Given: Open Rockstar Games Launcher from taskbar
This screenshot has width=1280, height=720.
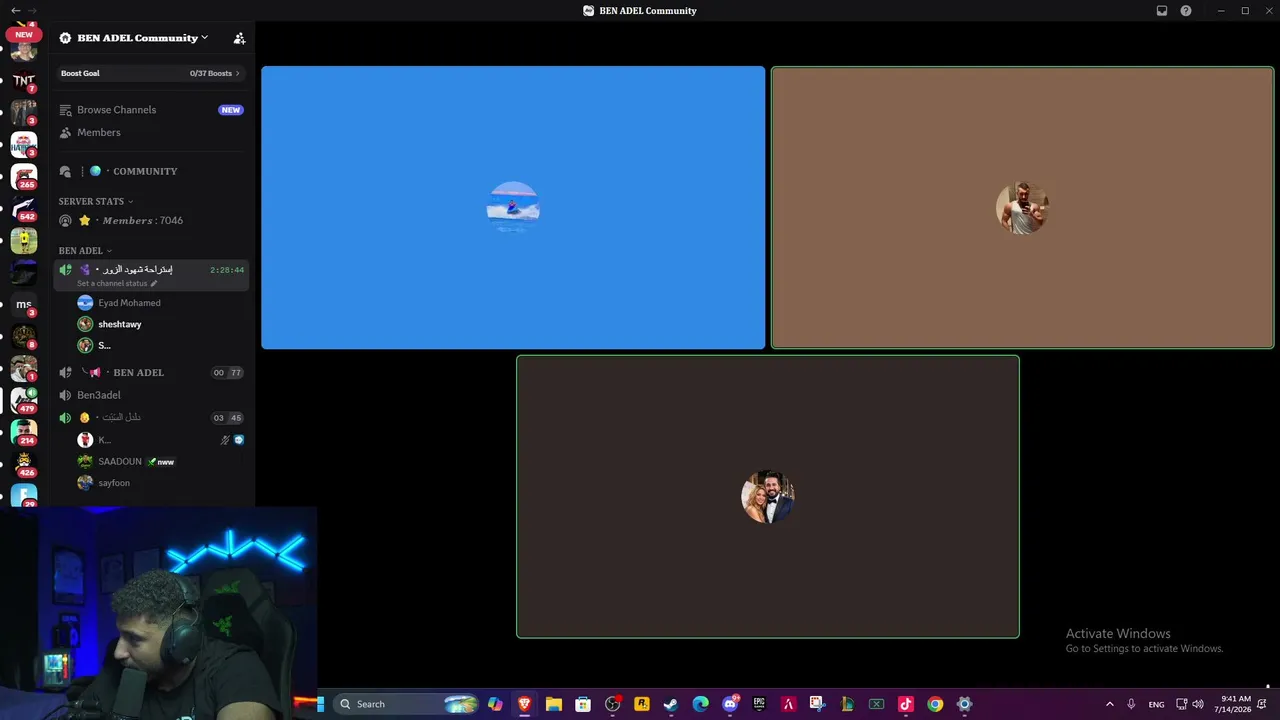Looking at the screenshot, I should coord(642,704).
